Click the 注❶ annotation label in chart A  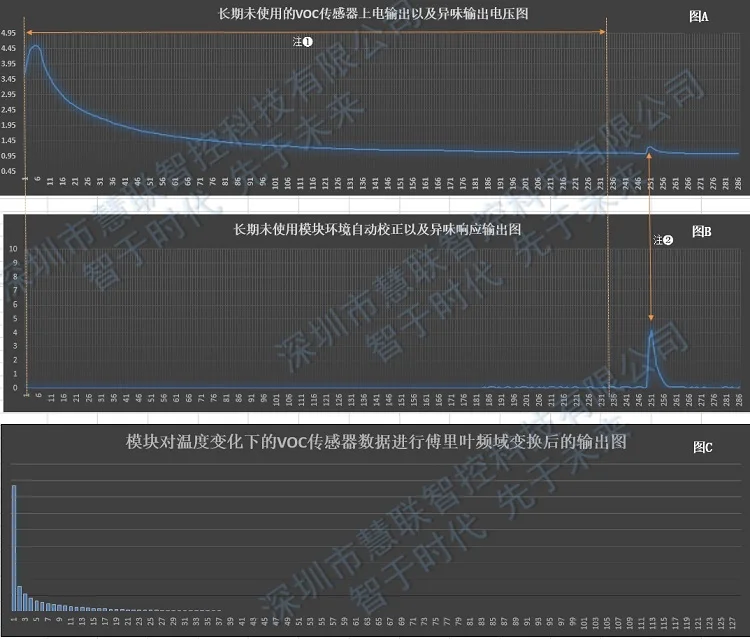pos(302,42)
